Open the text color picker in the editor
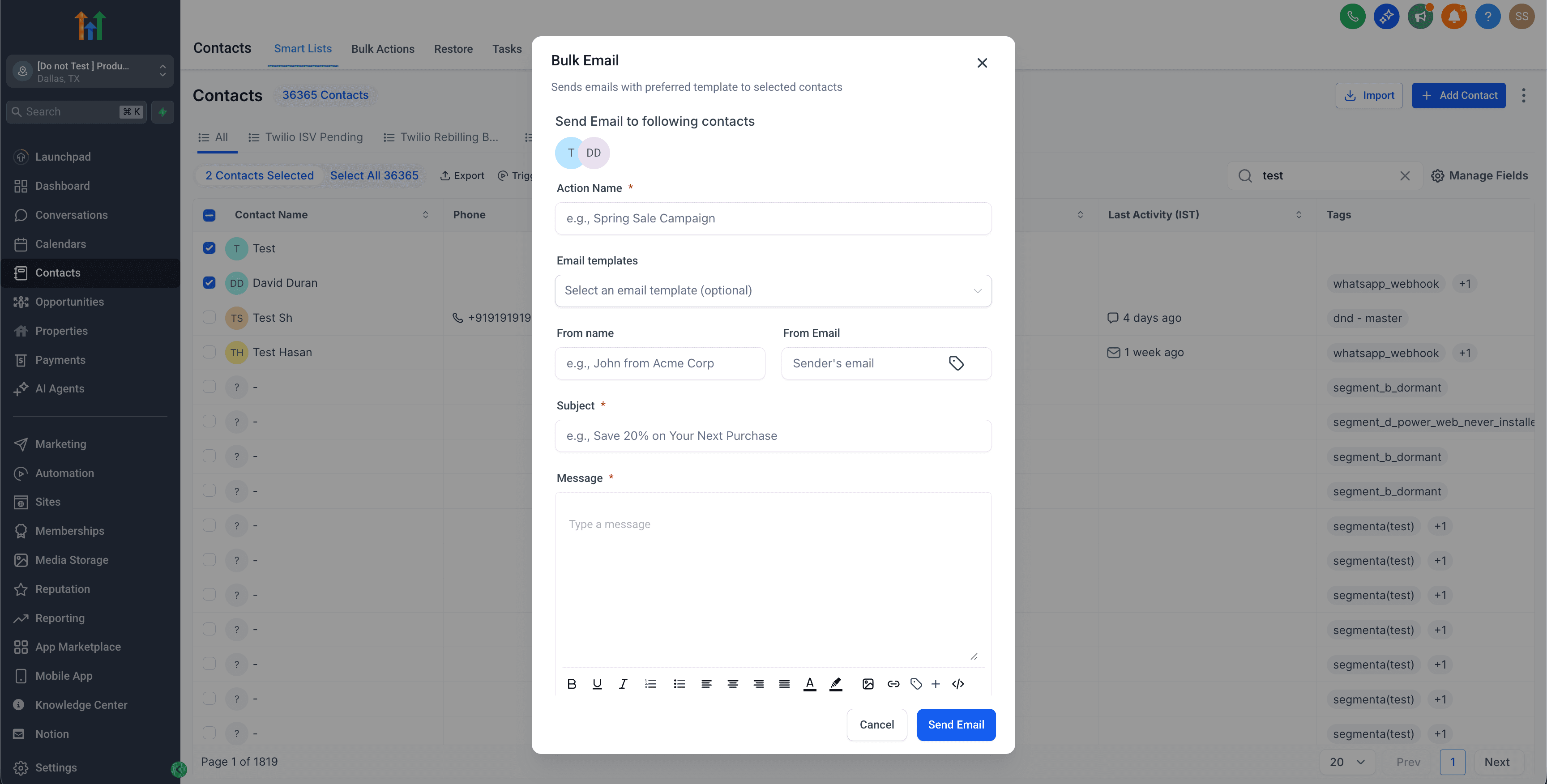This screenshot has width=1547, height=784. tap(809, 684)
